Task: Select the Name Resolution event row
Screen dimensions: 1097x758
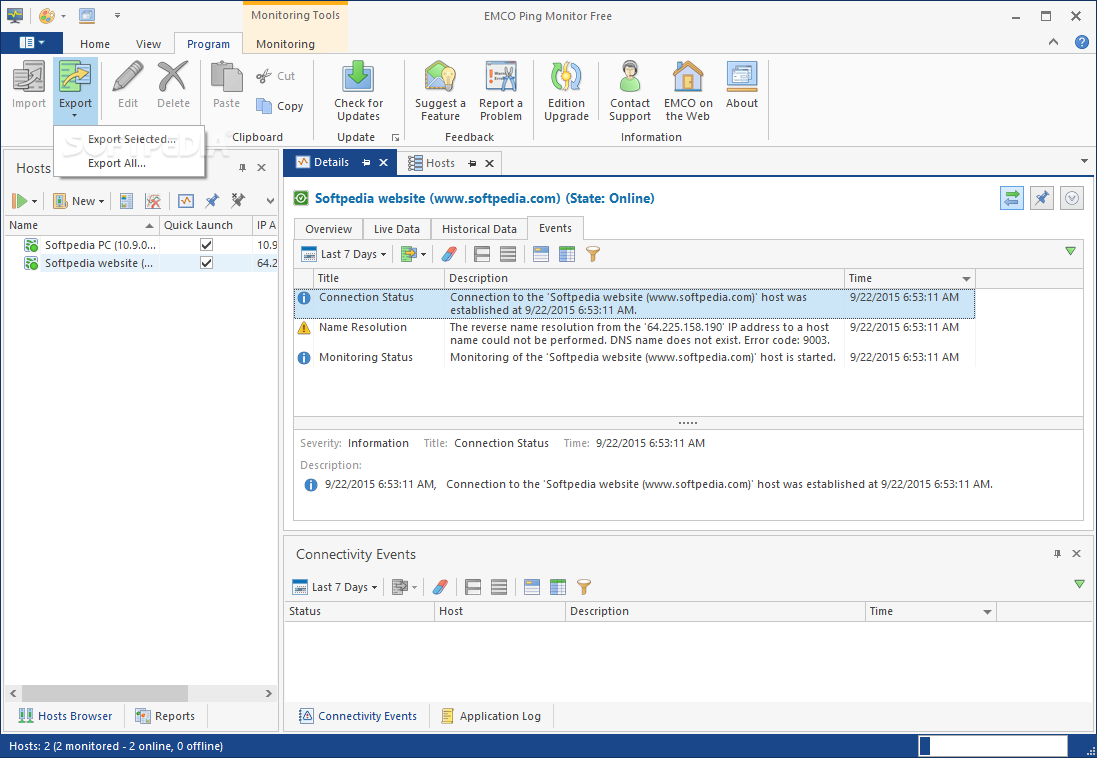Action: click(x=634, y=334)
